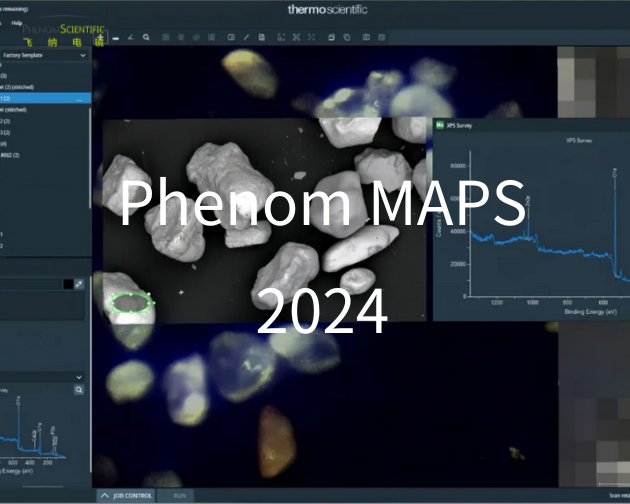Select the "(2) (stitched)" layer row

click(x=44, y=87)
